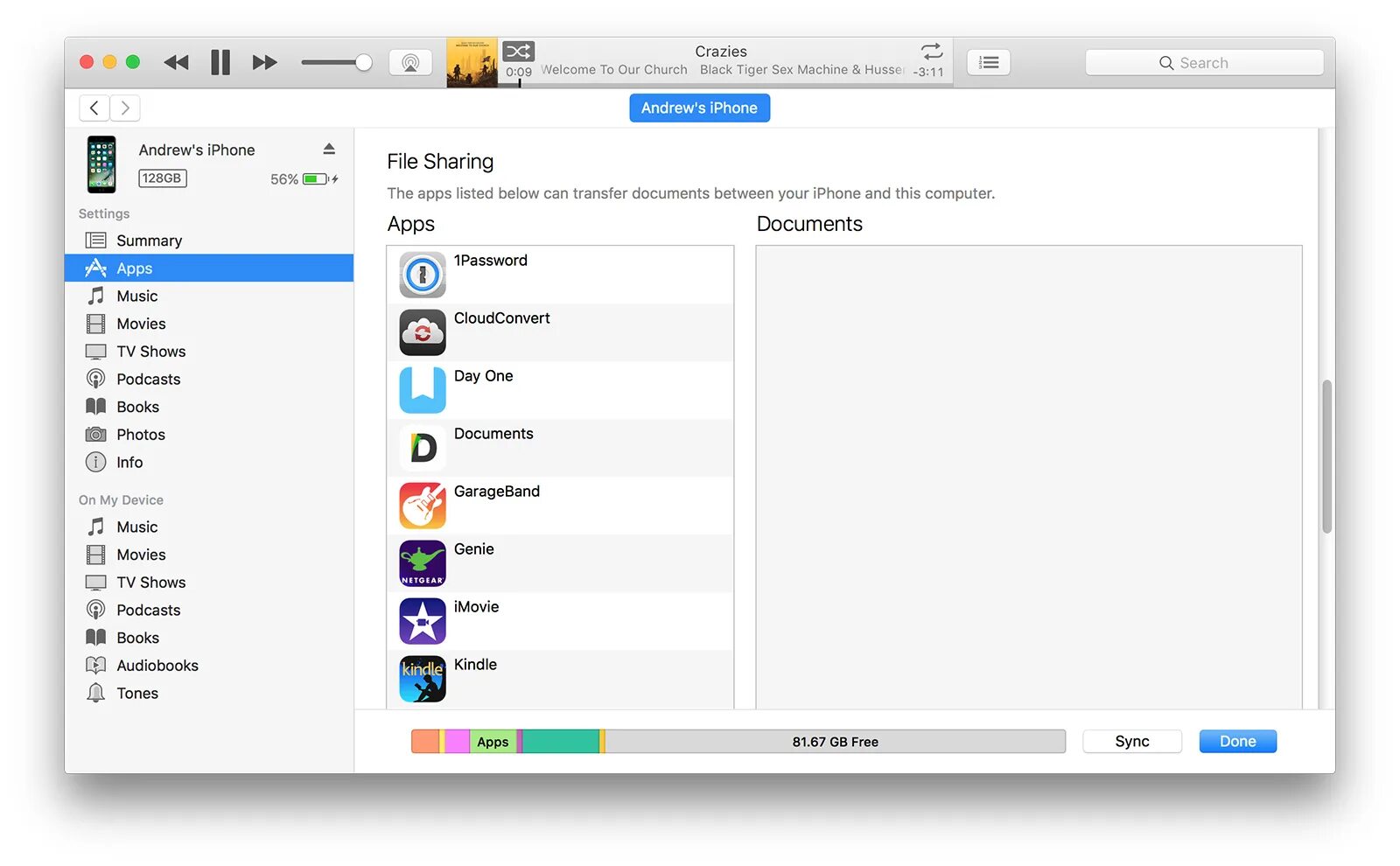Screen dimensions: 1400x866
Task: Click the pink storage segment
Action: click(x=457, y=742)
